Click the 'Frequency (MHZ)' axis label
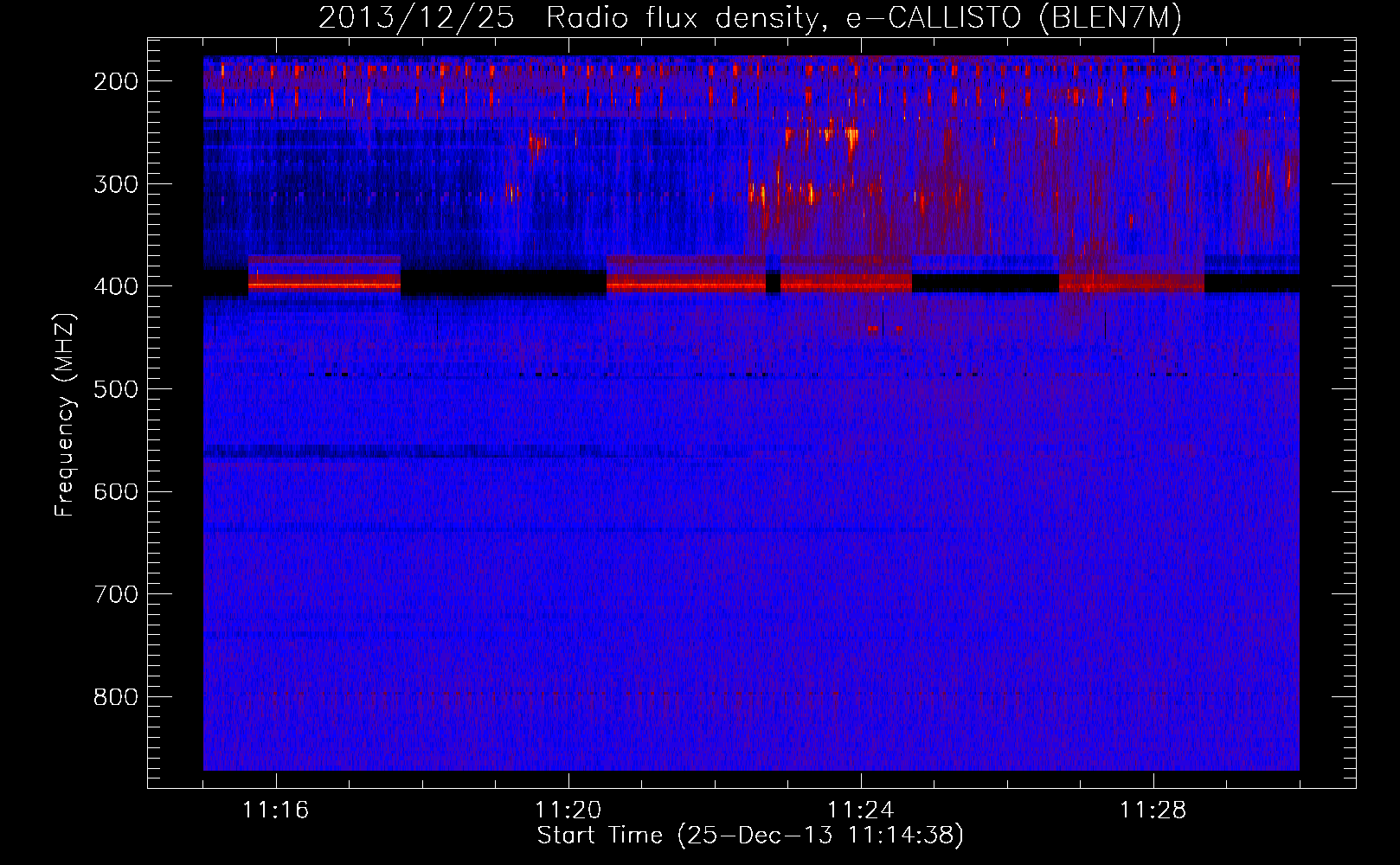 click(64, 414)
